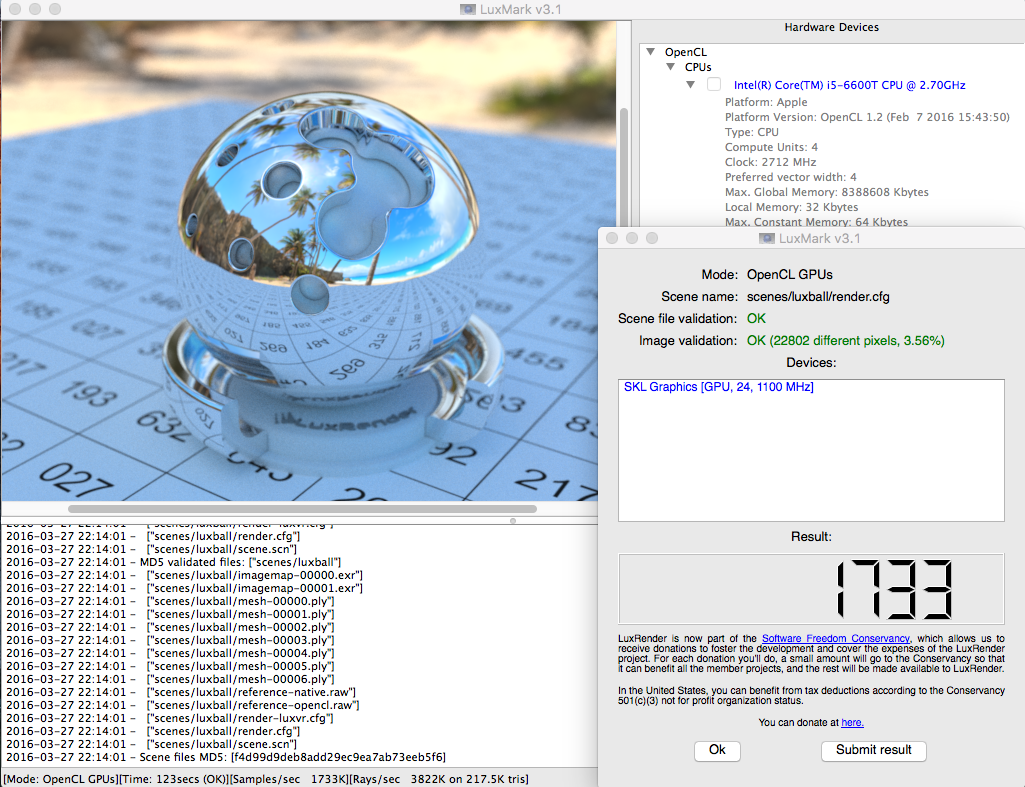Screen dimensions: 1025x787
Task: Click the 'MD5 validated files' log line
Action: coord(173,562)
